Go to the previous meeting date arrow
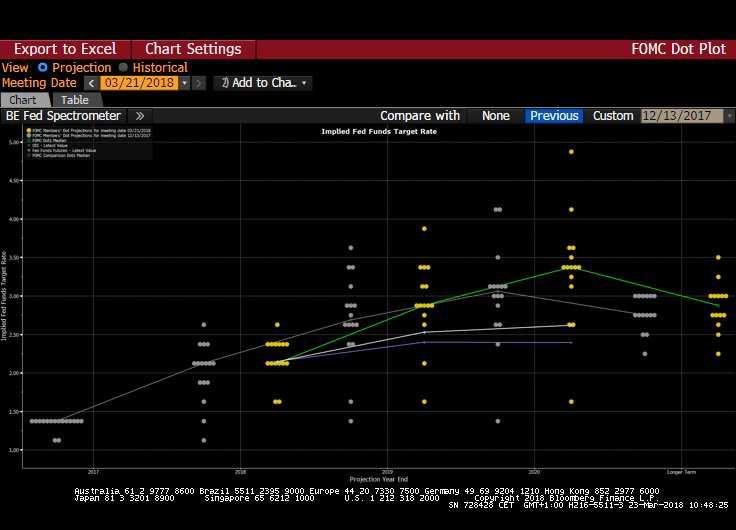Image resolution: width=736 pixels, height=530 pixels. (x=92, y=83)
